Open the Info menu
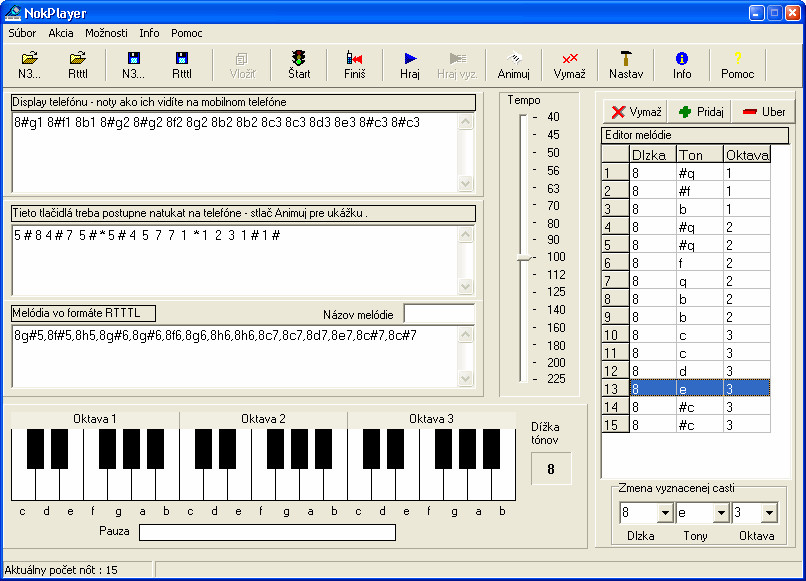 point(149,33)
